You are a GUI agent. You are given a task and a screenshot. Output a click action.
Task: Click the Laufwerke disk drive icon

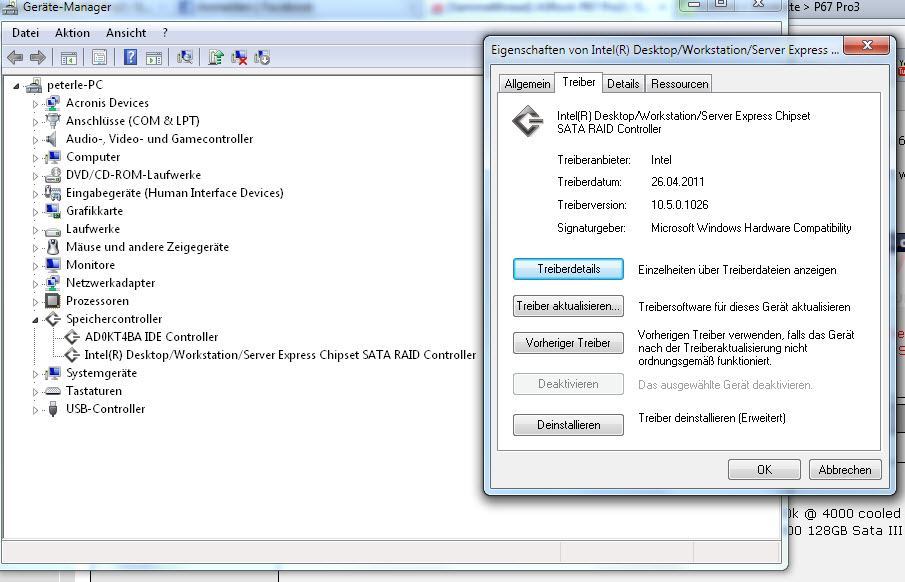(53, 229)
